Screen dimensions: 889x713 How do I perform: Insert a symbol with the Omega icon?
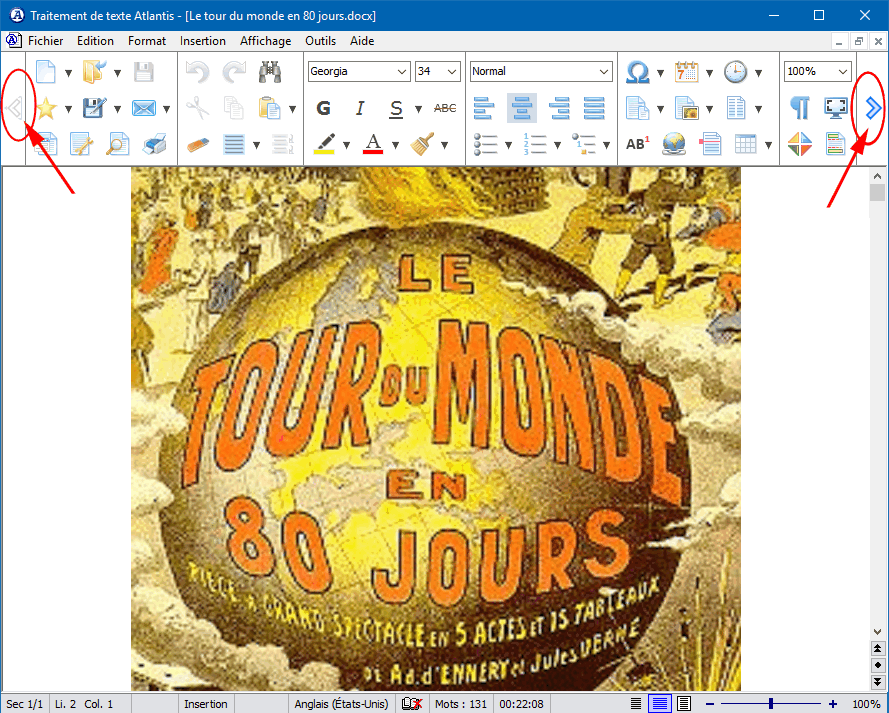point(637,72)
